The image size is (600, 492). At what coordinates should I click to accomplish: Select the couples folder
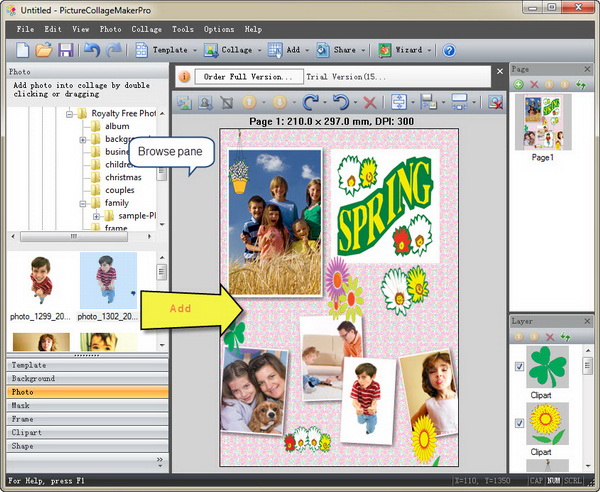click(x=119, y=190)
